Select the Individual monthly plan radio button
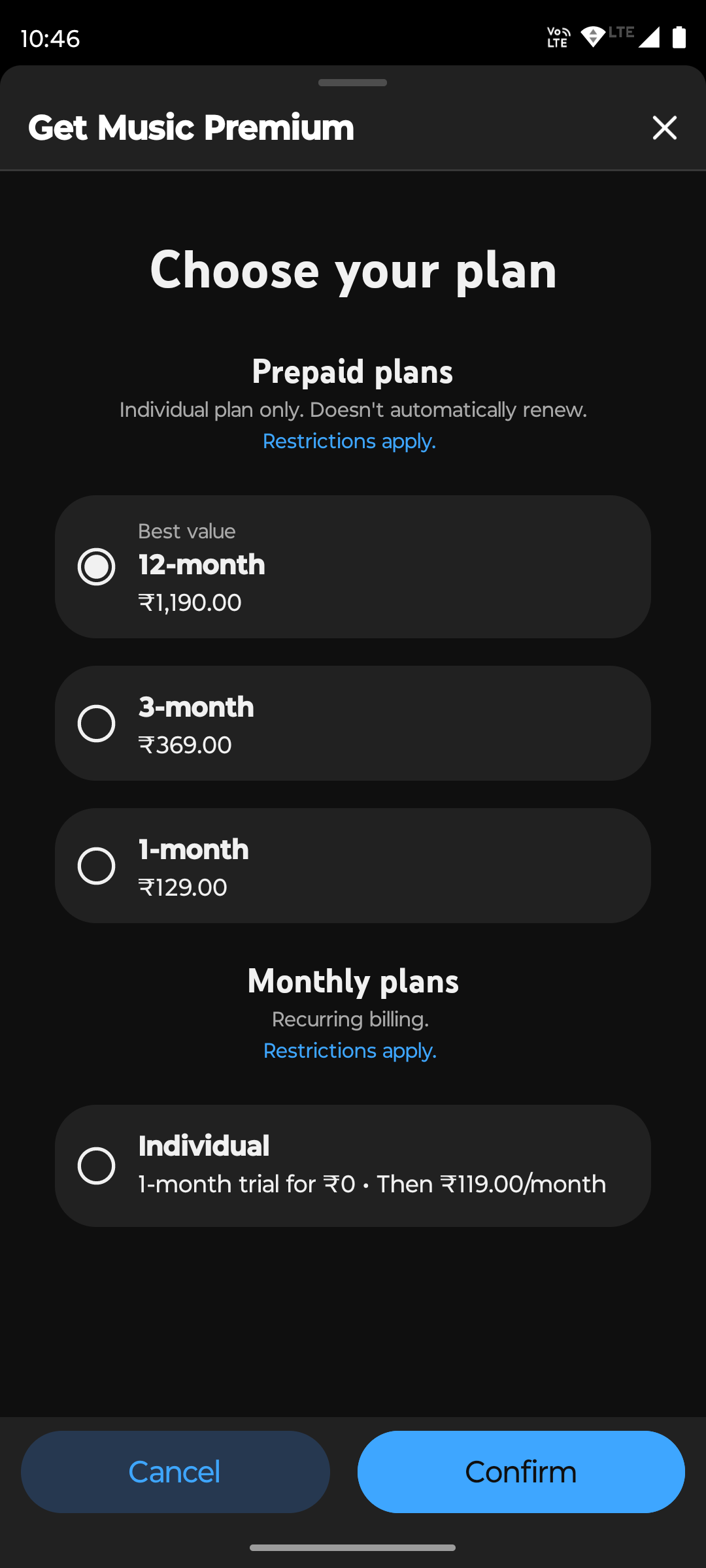 (x=97, y=1166)
